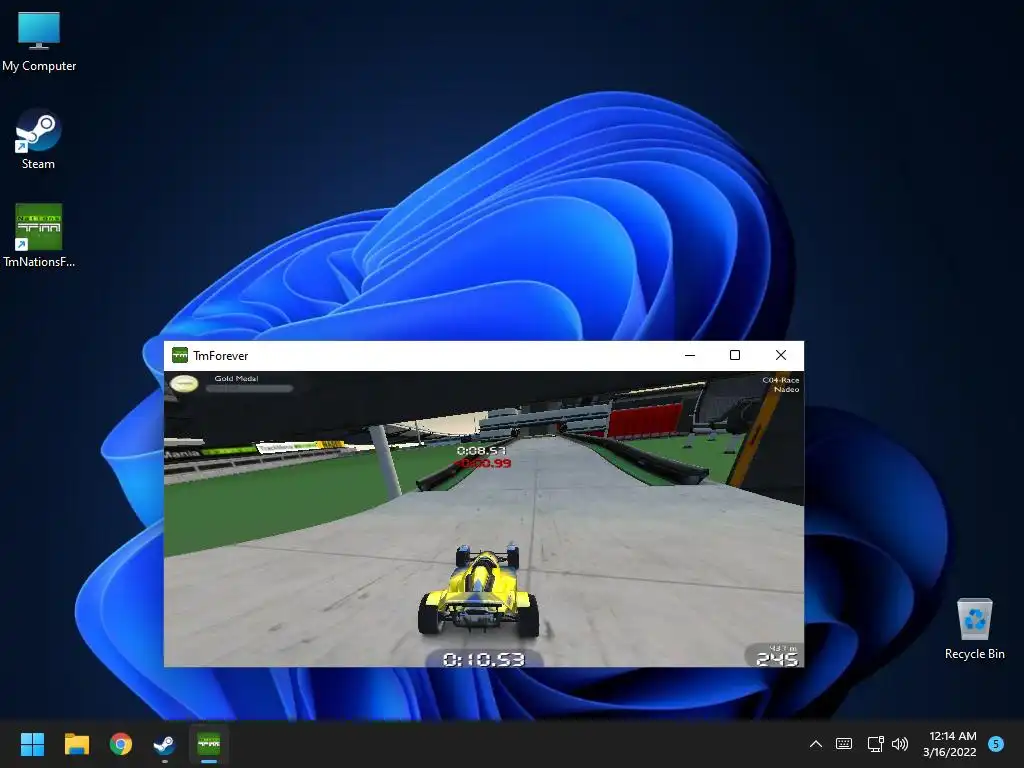Screen dimensions: 1024x768
Task: Open the notification badge showing 5
Action: pos(996,744)
